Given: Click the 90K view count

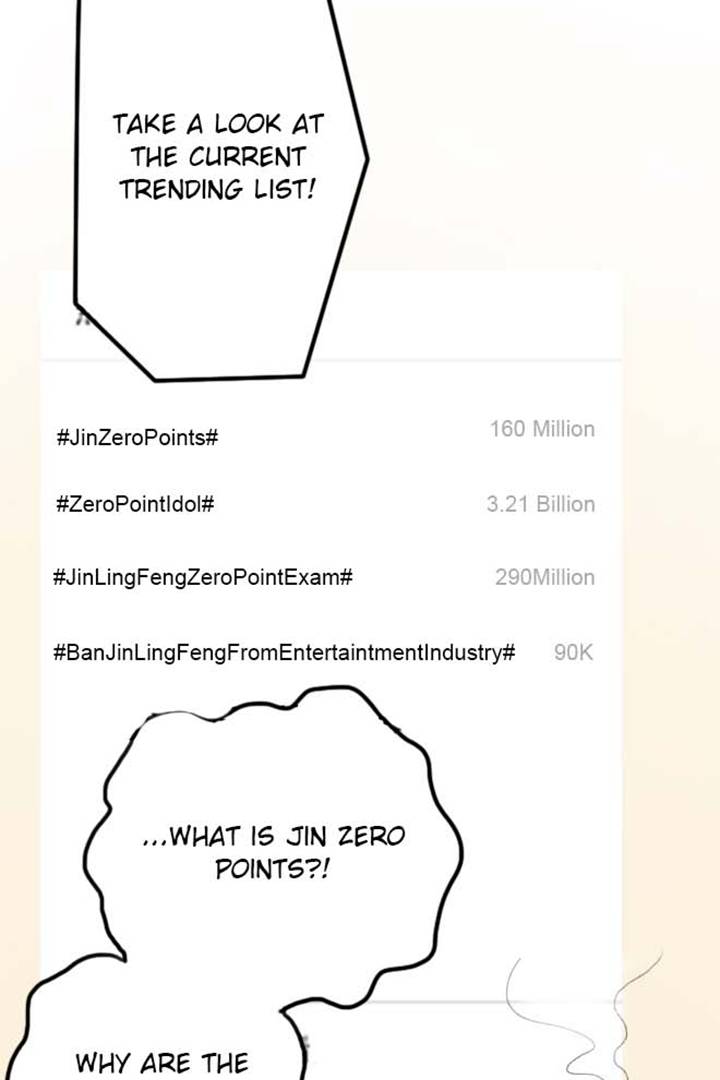Looking at the screenshot, I should click(x=573, y=652).
